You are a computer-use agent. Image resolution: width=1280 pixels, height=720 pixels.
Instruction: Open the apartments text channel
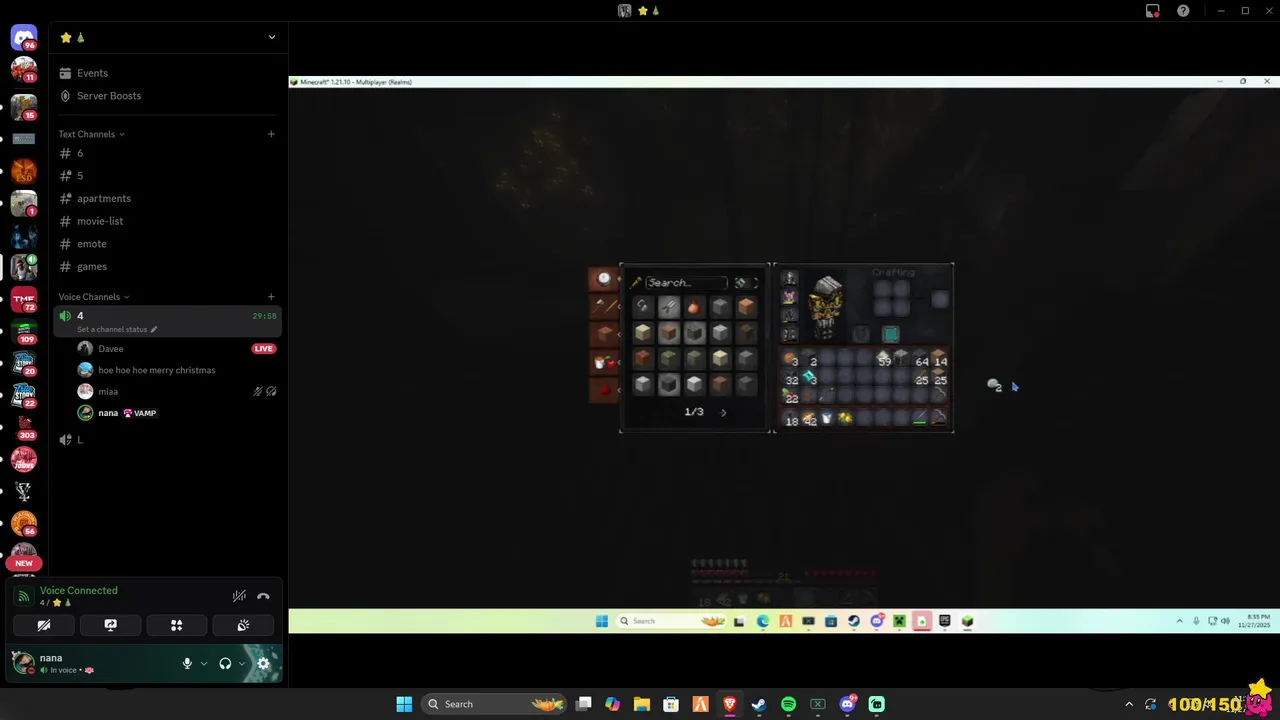(x=167, y=198)
